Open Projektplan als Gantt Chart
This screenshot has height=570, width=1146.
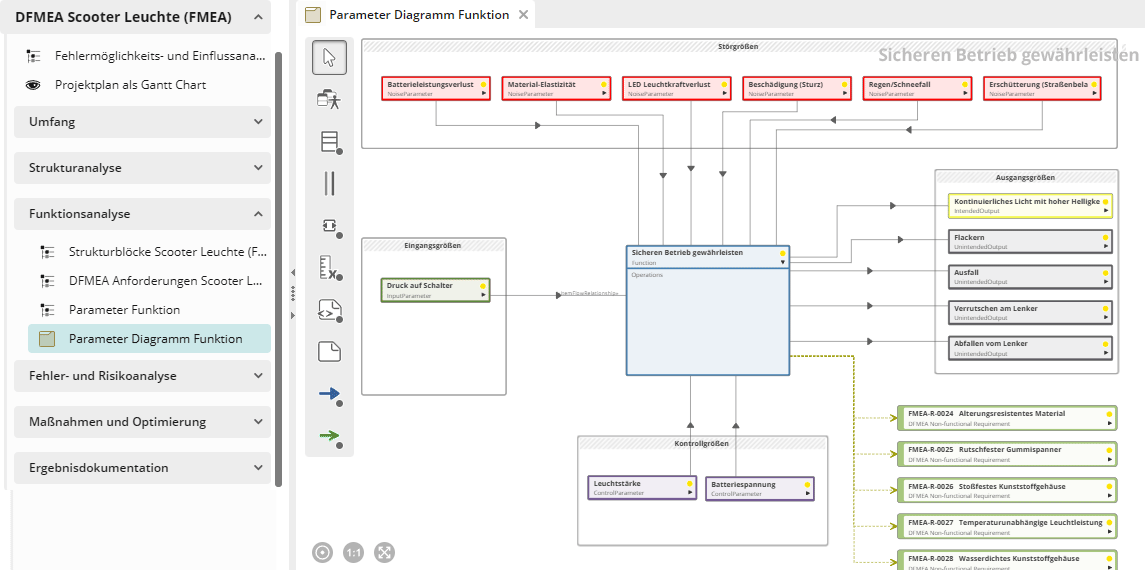coord(131,85)
